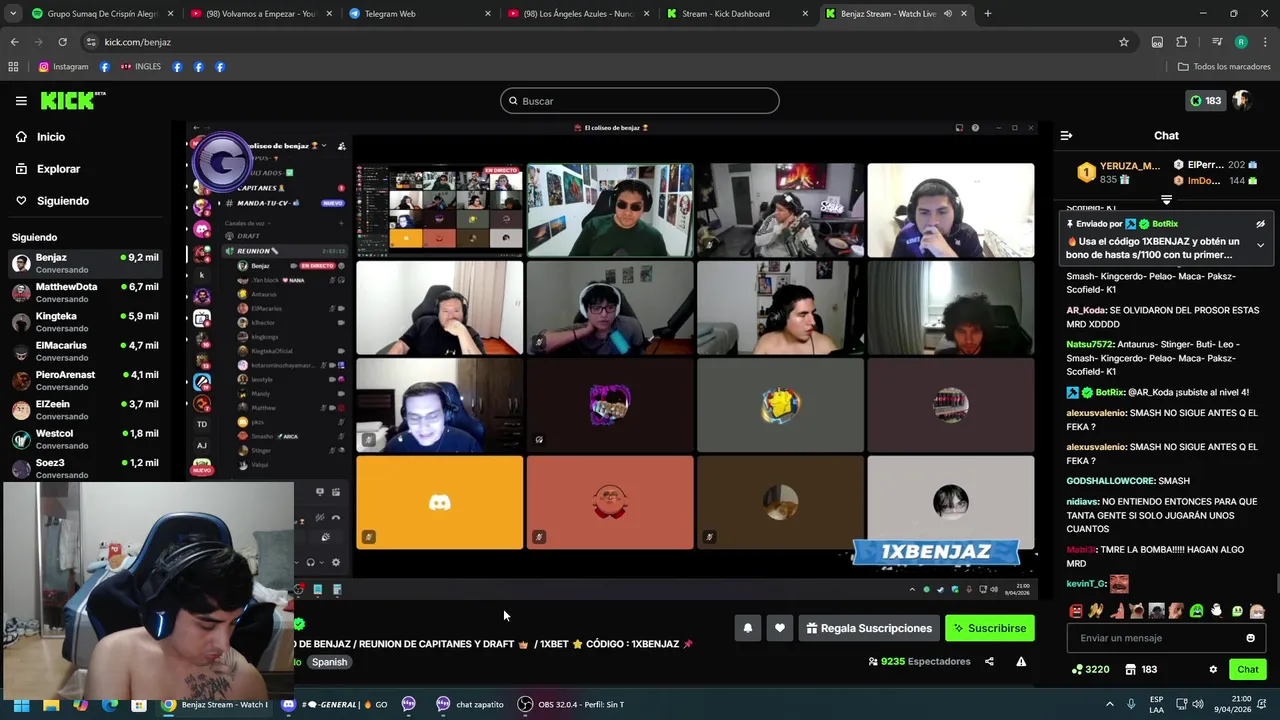Open the tab search dropdown arrow

[12, 14]
